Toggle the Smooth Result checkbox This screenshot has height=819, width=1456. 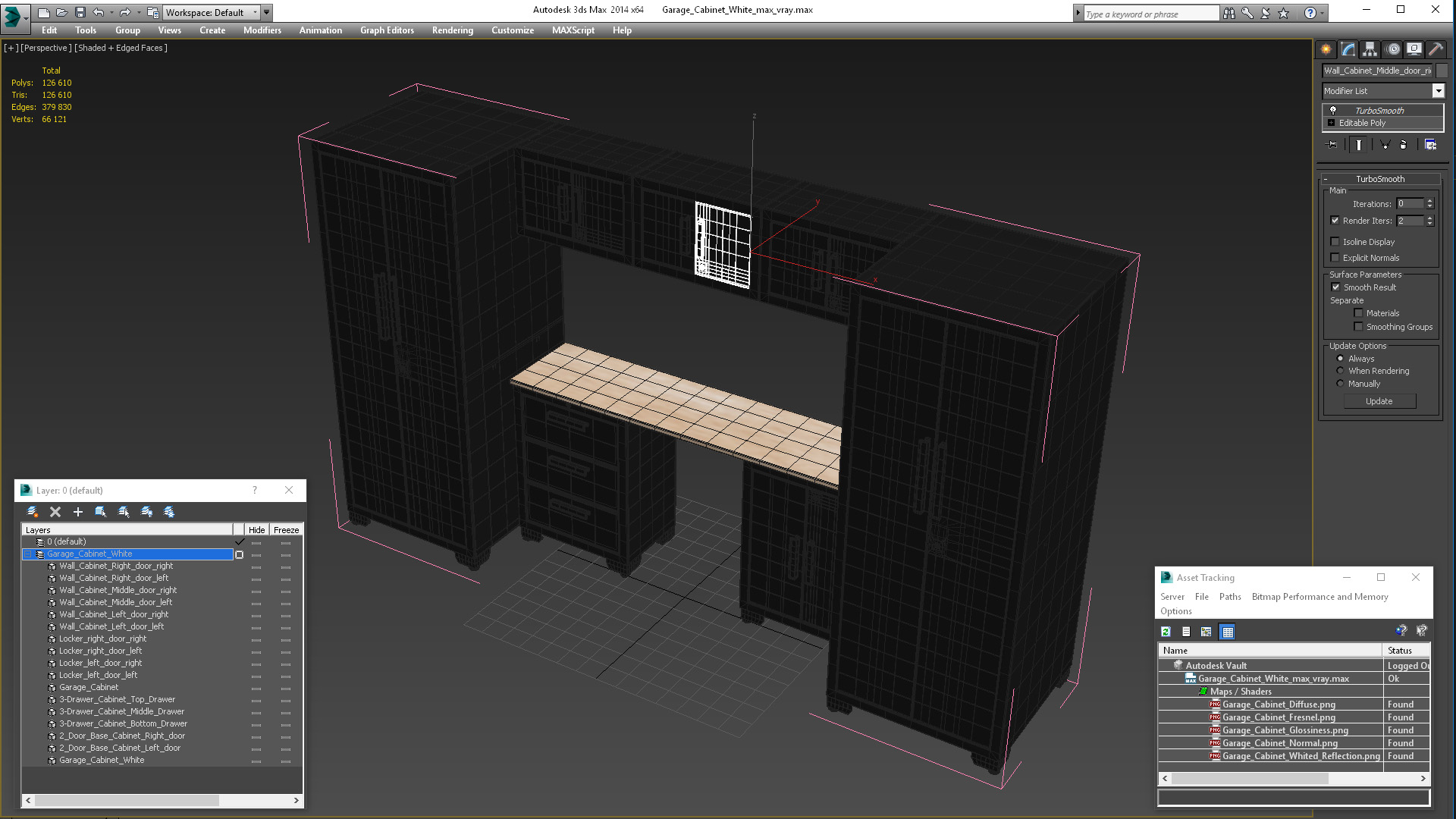pyautogui.click(x=1335, y=287)
